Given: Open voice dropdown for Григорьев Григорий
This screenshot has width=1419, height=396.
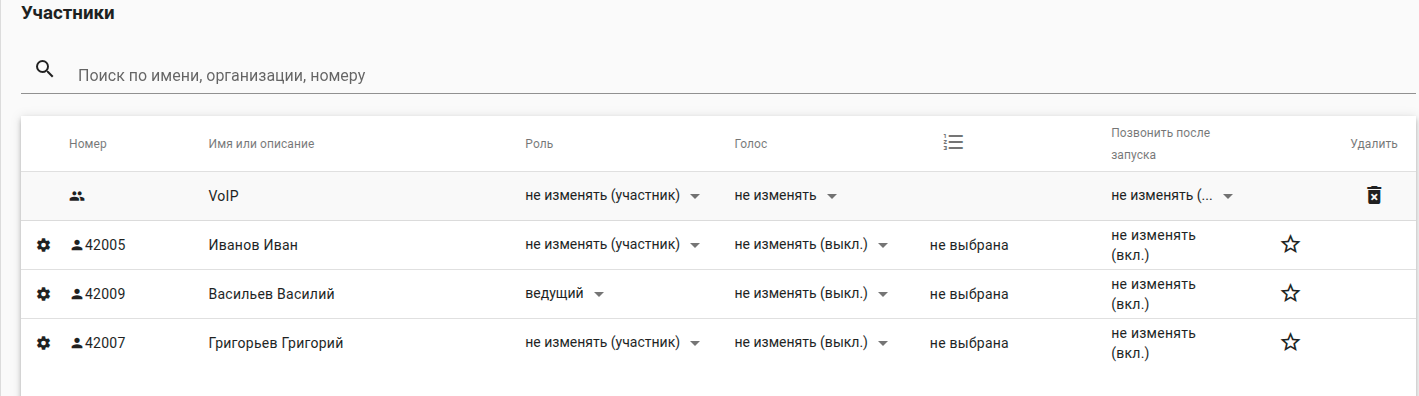Looking at the screenshot, I should 812,343.
